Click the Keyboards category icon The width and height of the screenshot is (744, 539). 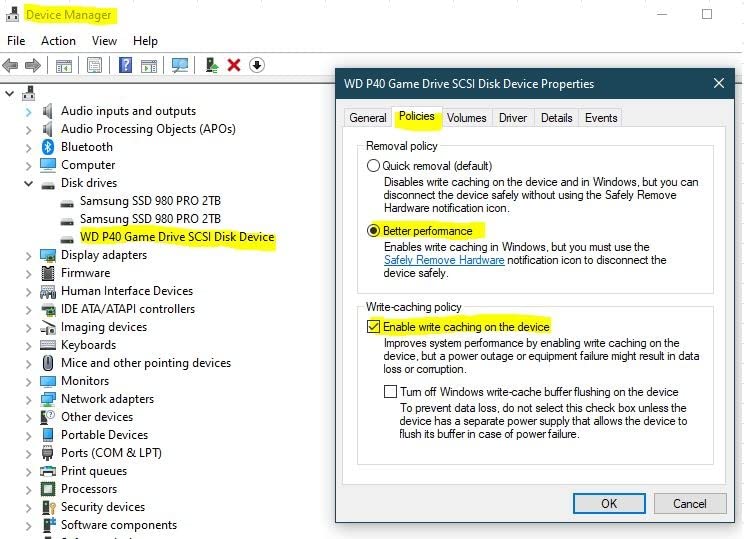pos(48,345)
